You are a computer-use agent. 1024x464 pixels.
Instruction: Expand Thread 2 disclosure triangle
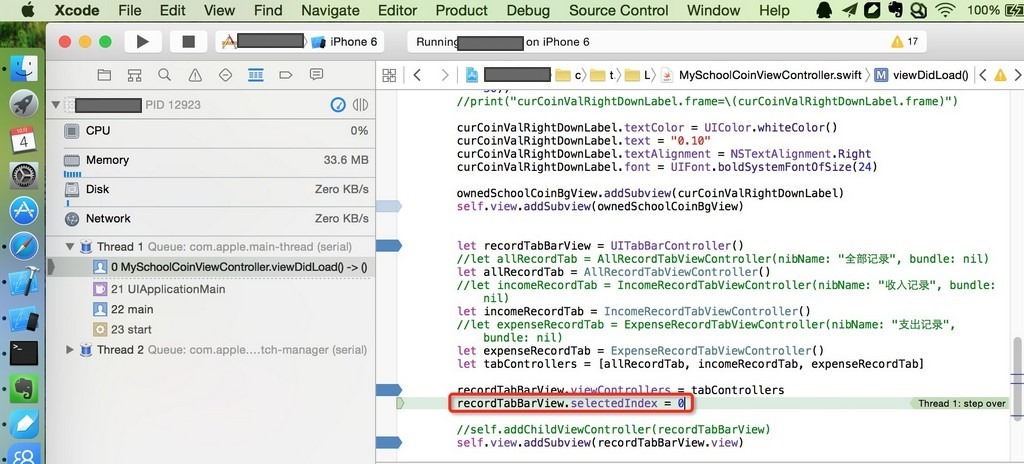[70, 350]
